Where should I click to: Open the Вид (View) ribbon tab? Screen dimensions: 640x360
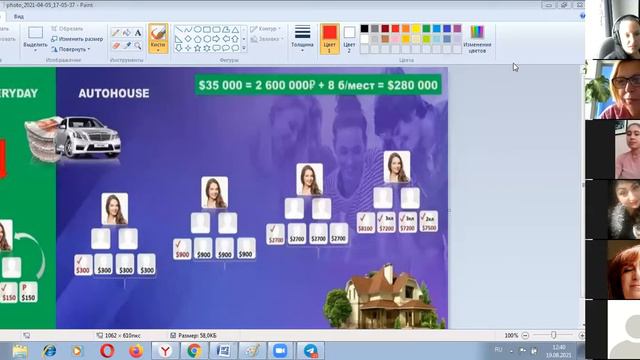click(19, 17)
